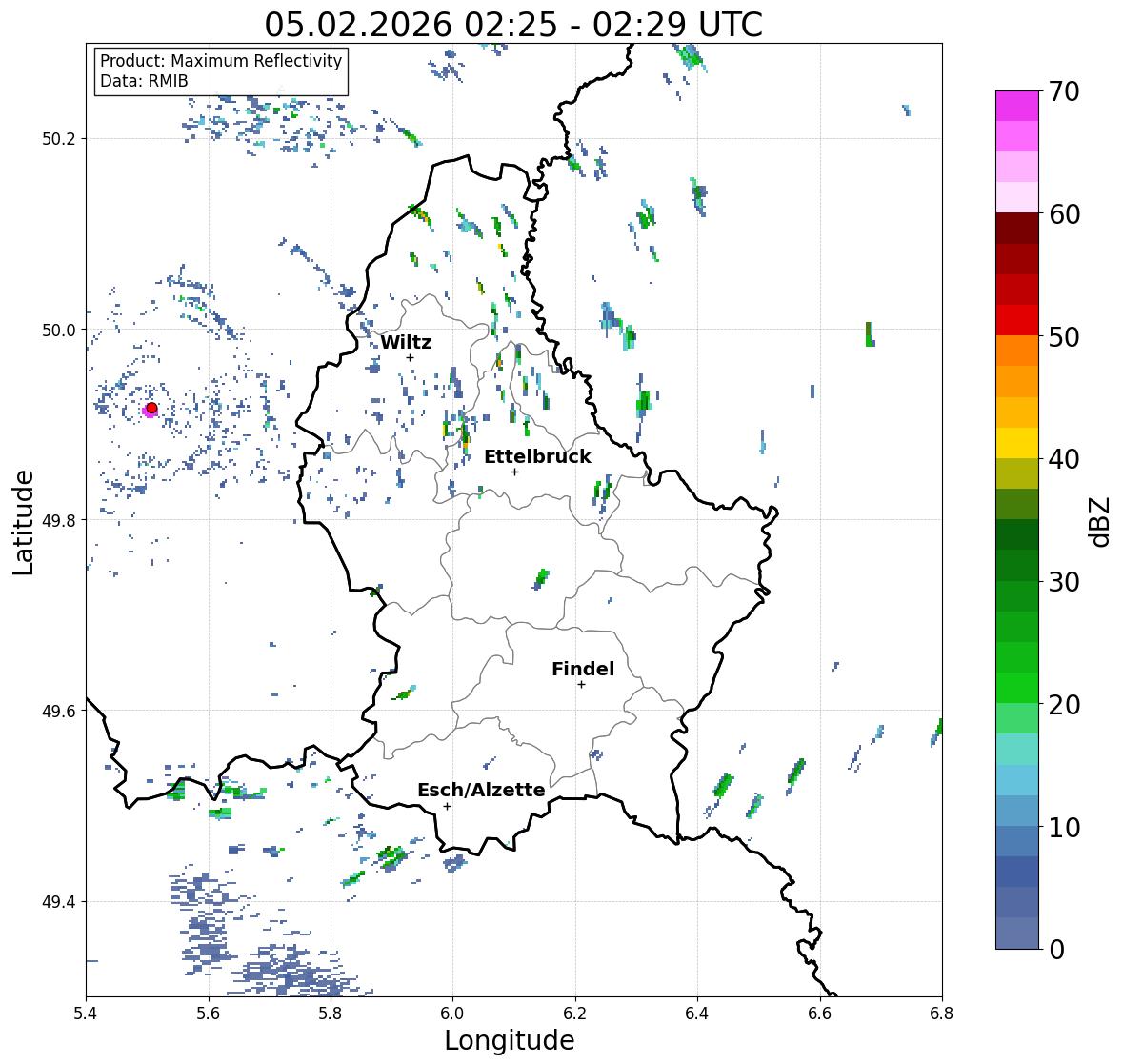The image size is (1123, 1064).
Task: Click the latitude tick label 49.8
Action: click(x=59, y=520)
